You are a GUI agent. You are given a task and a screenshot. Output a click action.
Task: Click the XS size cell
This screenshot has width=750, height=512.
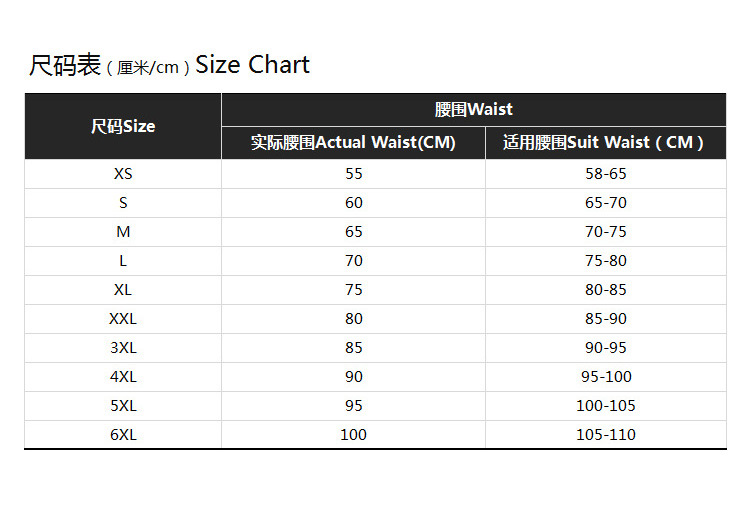(123, 174)
